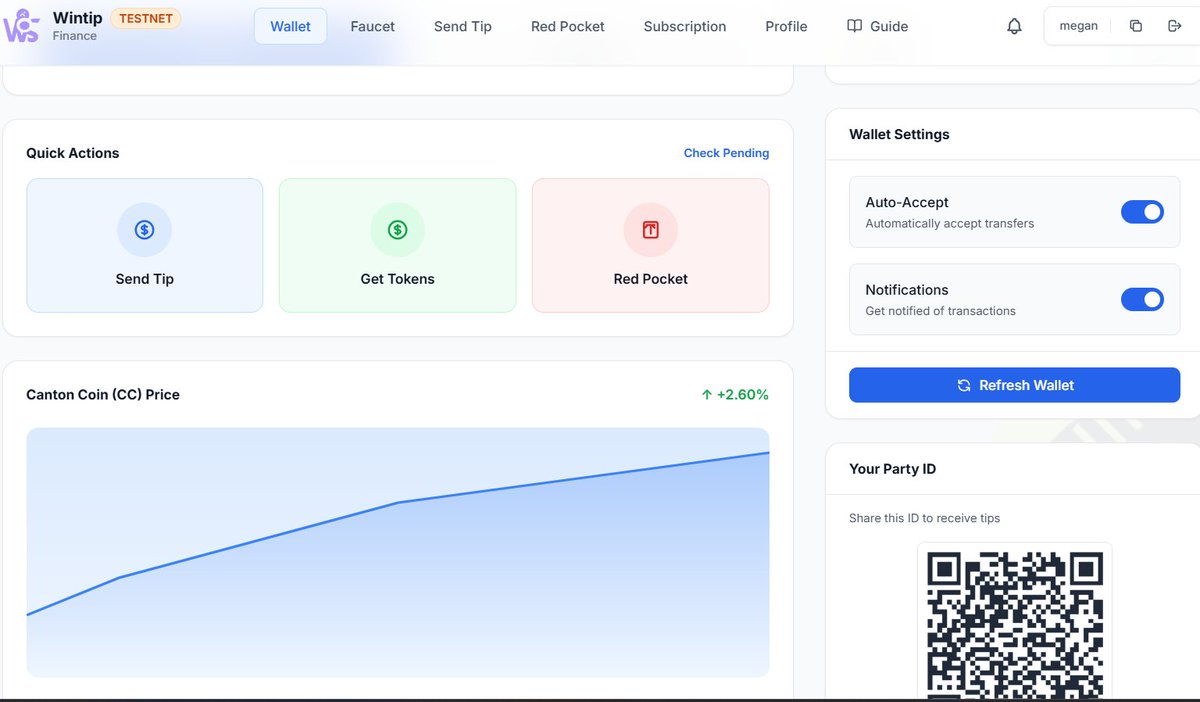Open the notifications bell
This screenshot has height=702, width=1200.
[x=1014, y=26]
